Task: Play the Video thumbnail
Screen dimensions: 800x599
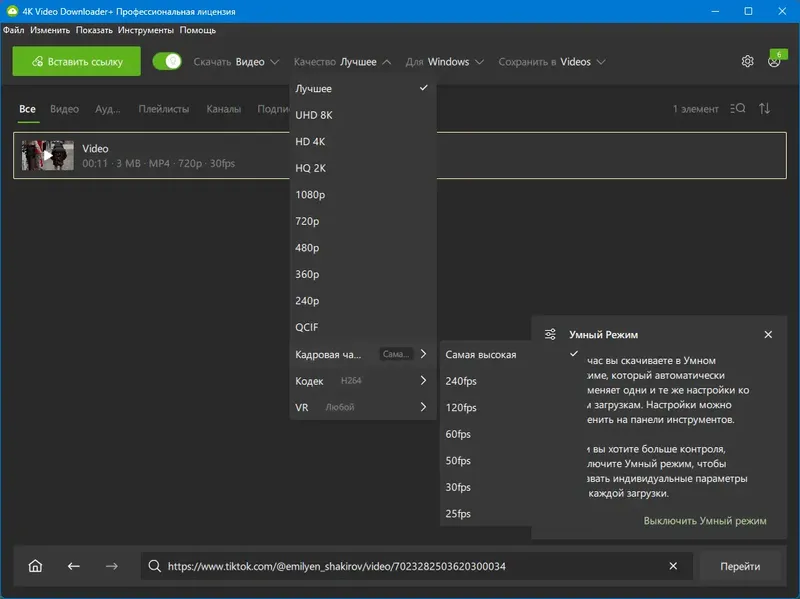Action: pyautogui.click(x=47, y=155)
